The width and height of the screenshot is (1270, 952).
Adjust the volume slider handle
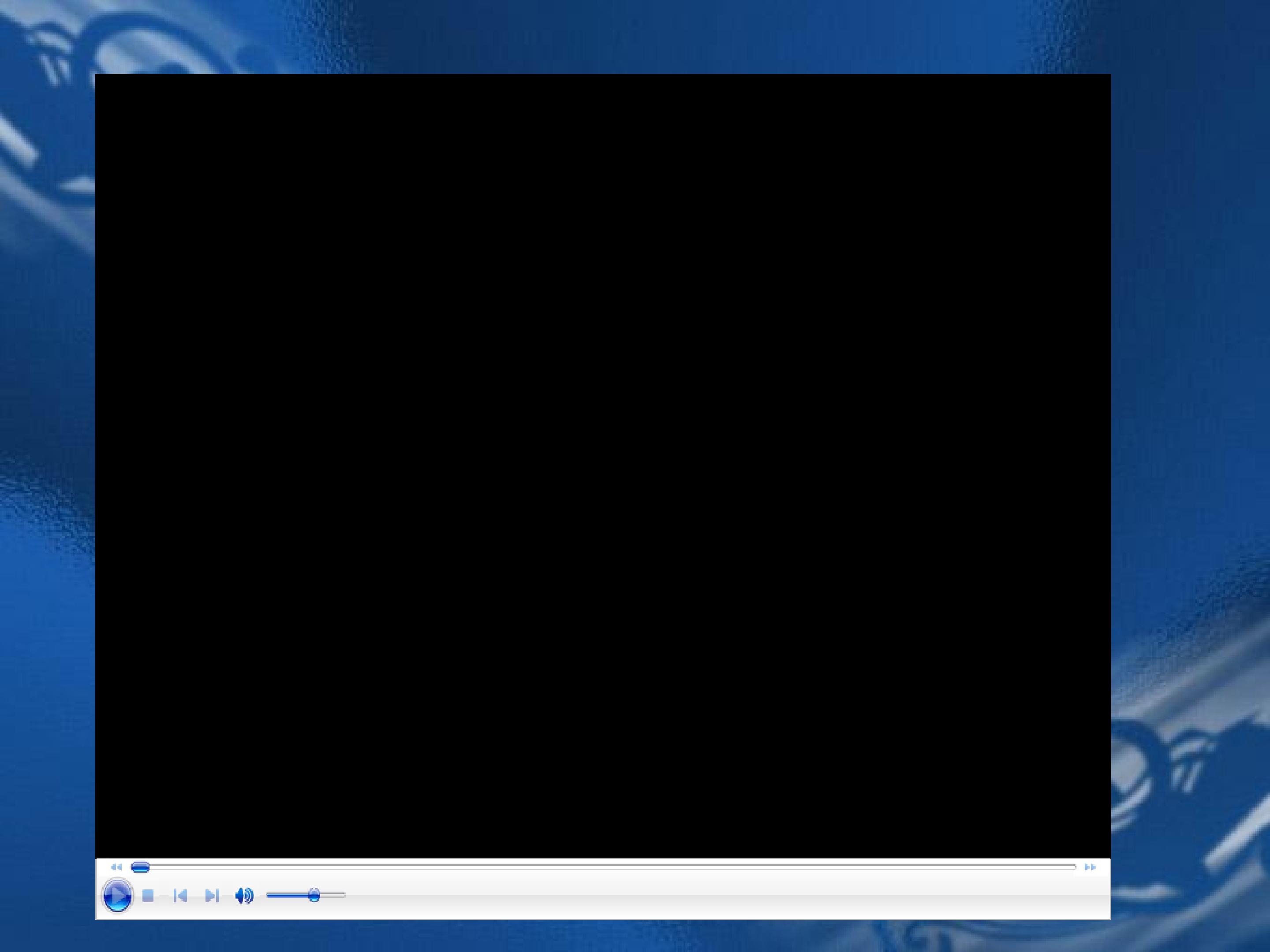tap(314, 895)
